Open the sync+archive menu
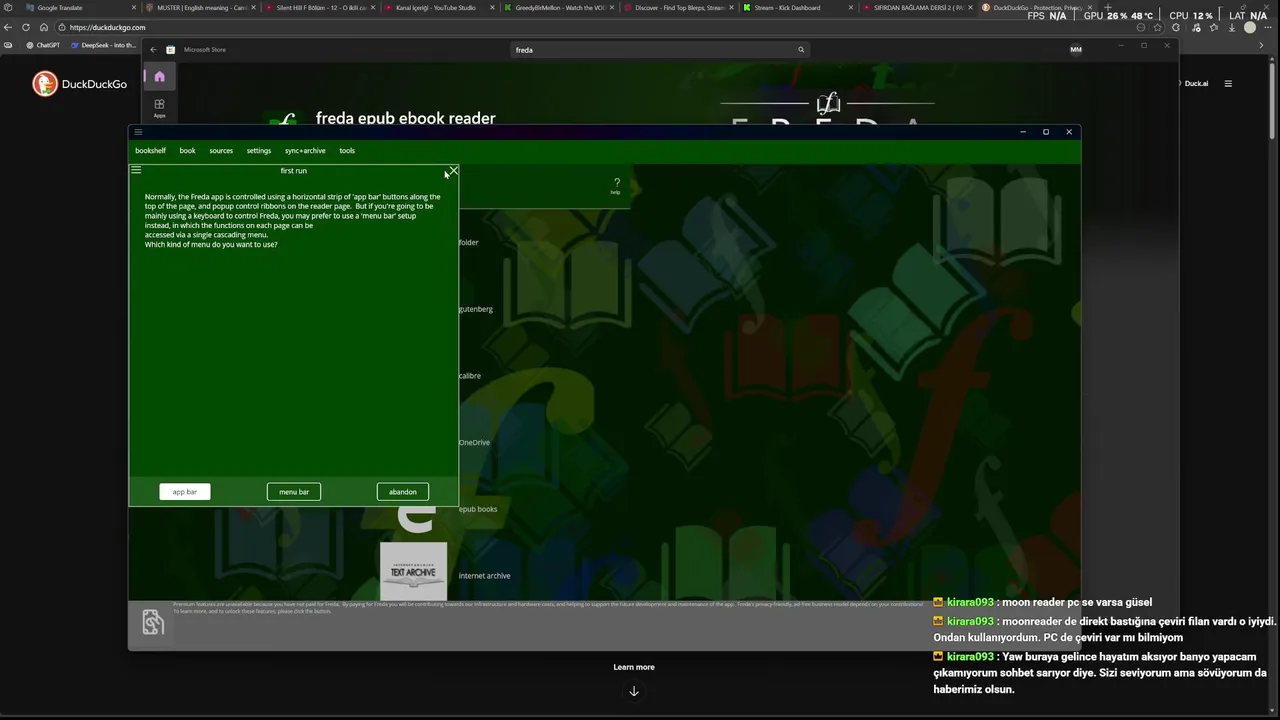 (x=305, y=151)
